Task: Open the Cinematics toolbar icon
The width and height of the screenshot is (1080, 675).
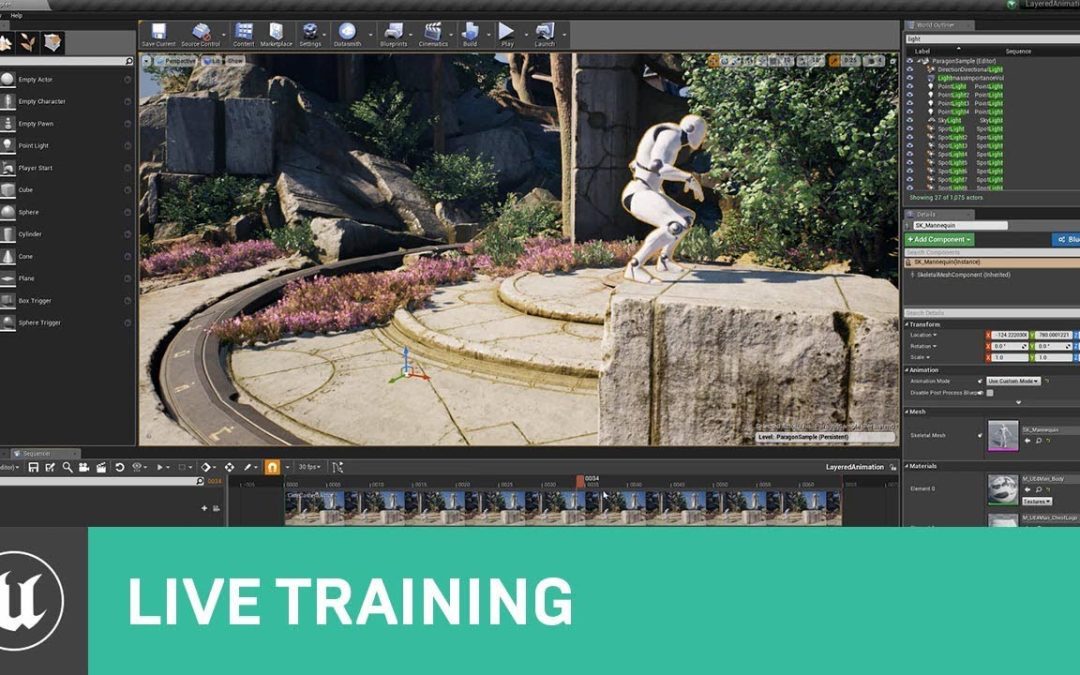Action: coord(433,32)
